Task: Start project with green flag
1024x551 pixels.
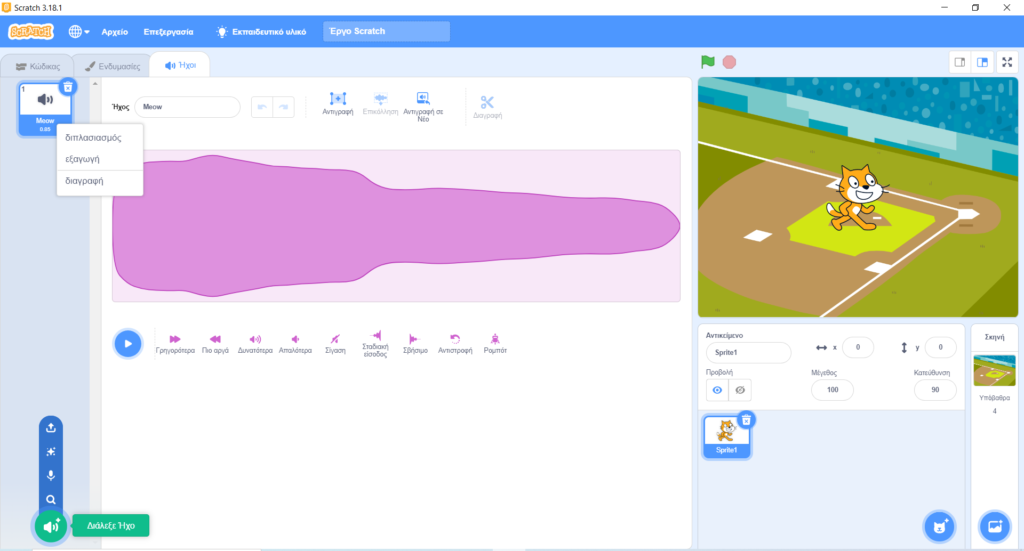Action: tap(708, 62)
